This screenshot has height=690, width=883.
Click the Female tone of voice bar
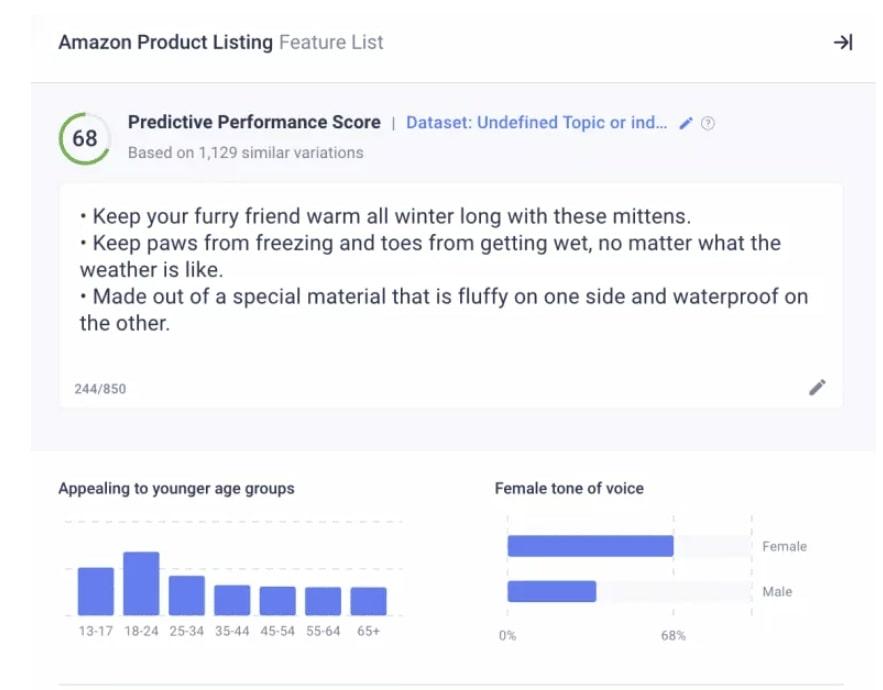coord(590,546)
